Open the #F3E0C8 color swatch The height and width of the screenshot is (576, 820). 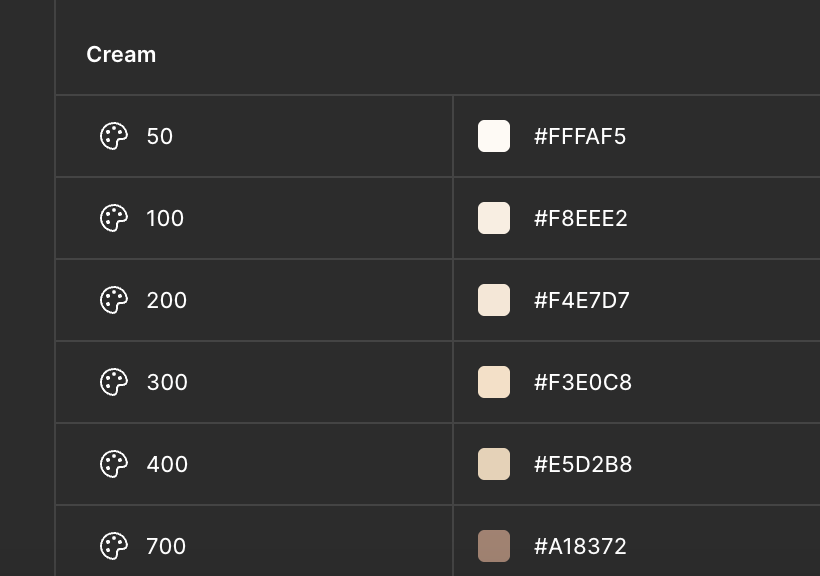click(494, 382)
